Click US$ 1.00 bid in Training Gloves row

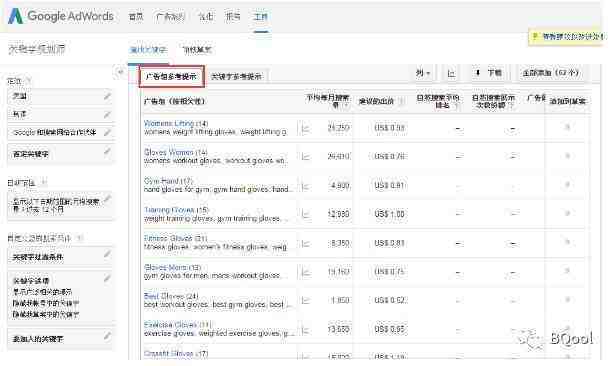389,214
